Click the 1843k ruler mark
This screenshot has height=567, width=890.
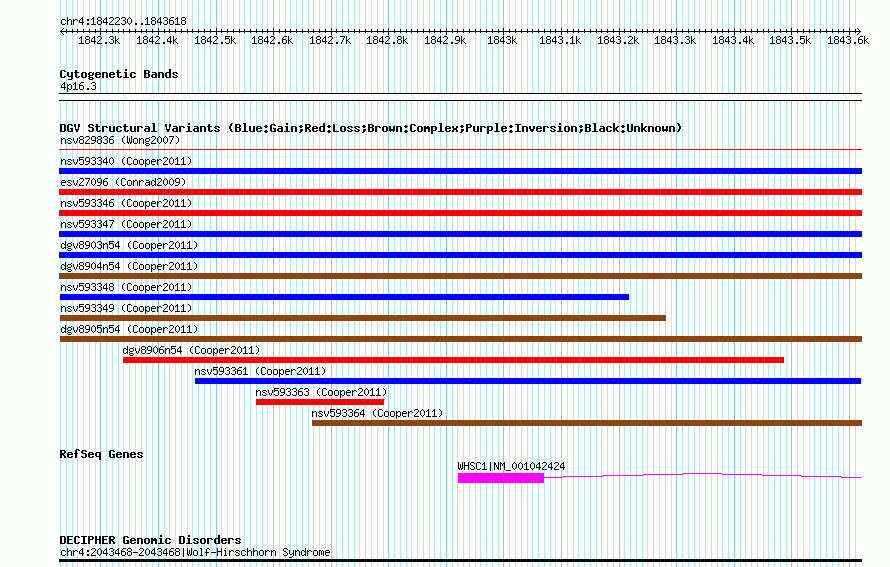(x=502, y=40)
